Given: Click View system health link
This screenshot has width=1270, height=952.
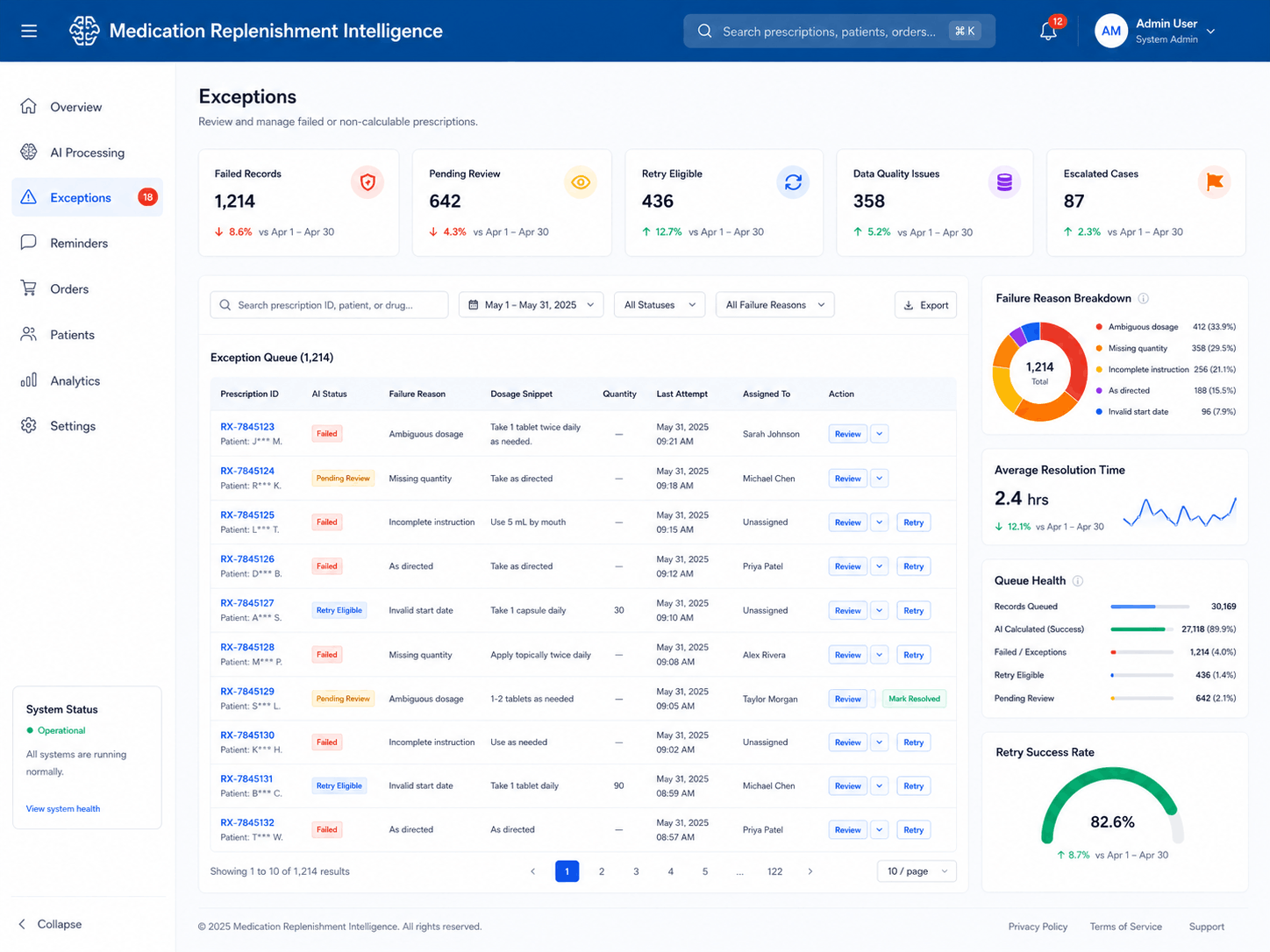Looking at the screenshot, I should (x=63, y=808).
